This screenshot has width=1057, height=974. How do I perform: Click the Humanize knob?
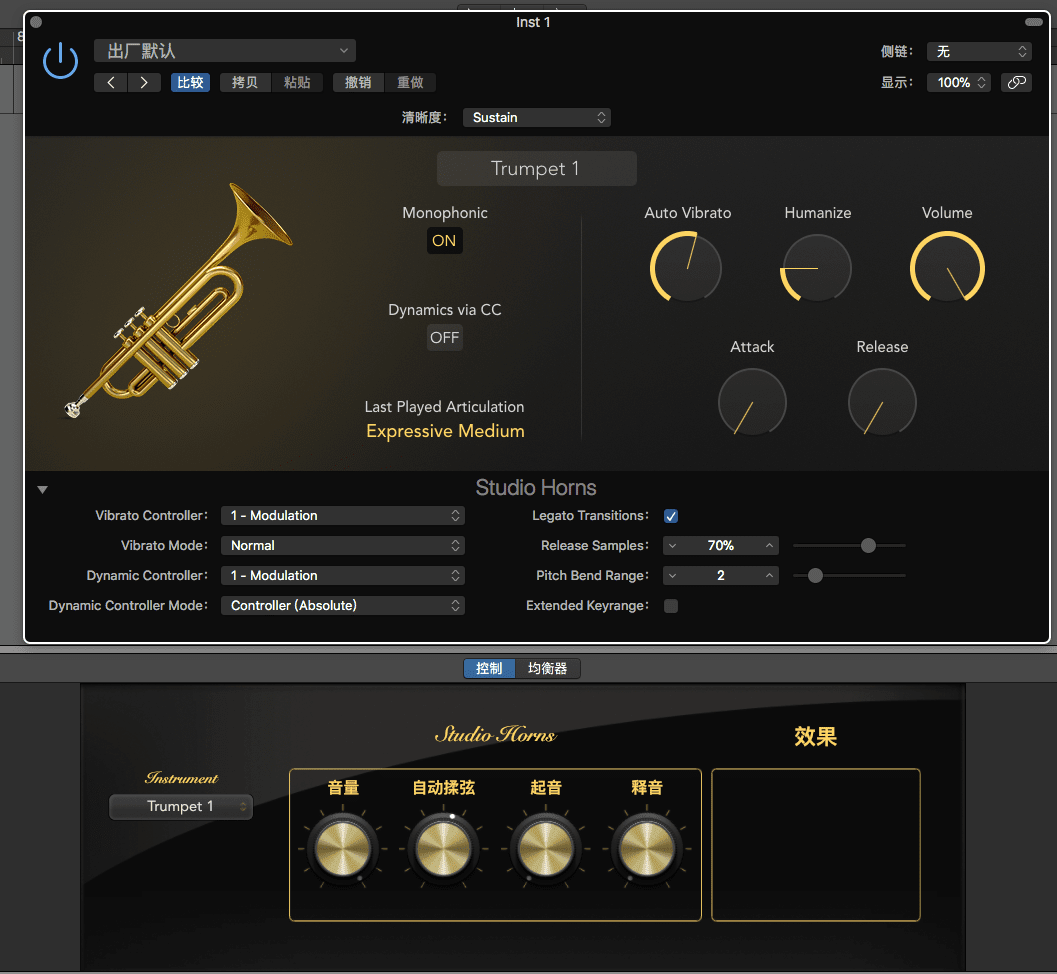[816, 268]
